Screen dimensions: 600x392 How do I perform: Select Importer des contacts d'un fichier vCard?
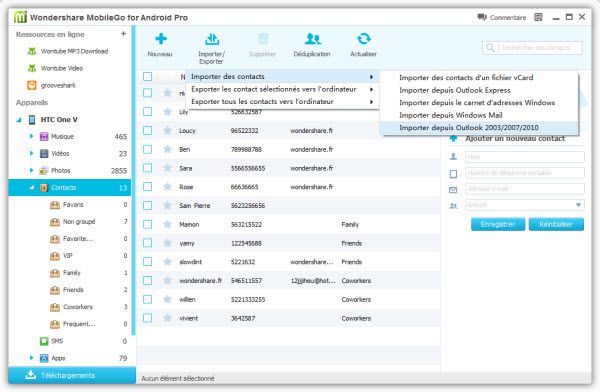tap(479, 78)
